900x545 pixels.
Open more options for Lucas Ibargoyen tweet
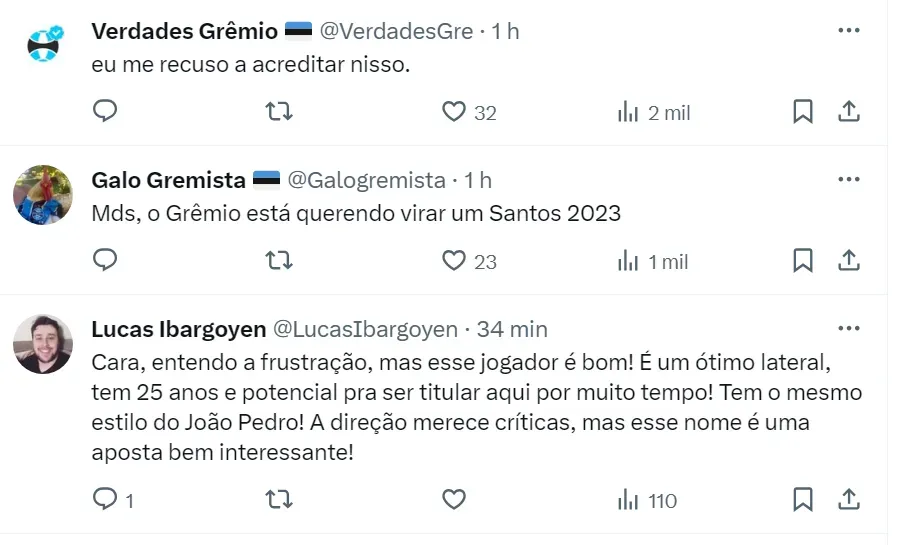pyautogui.click(x=848, y=329)
